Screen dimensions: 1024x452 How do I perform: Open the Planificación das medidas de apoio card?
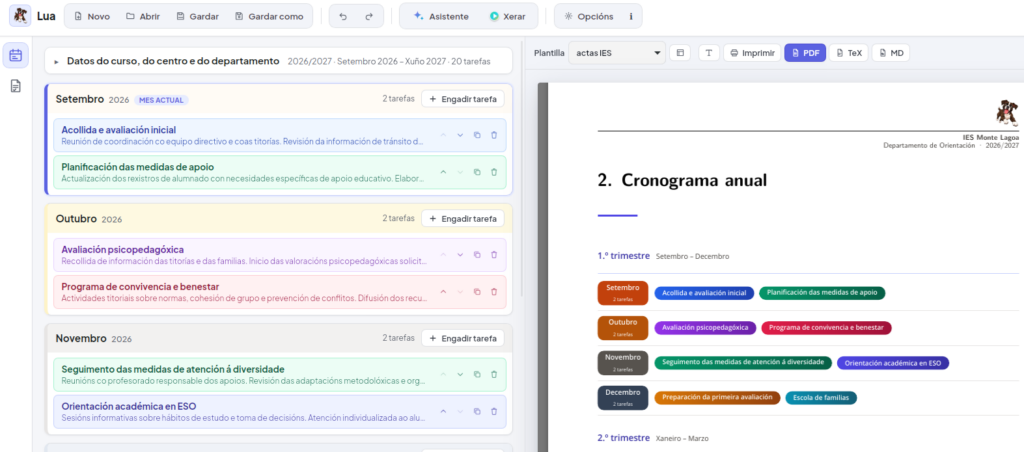(x=279, y=172)
